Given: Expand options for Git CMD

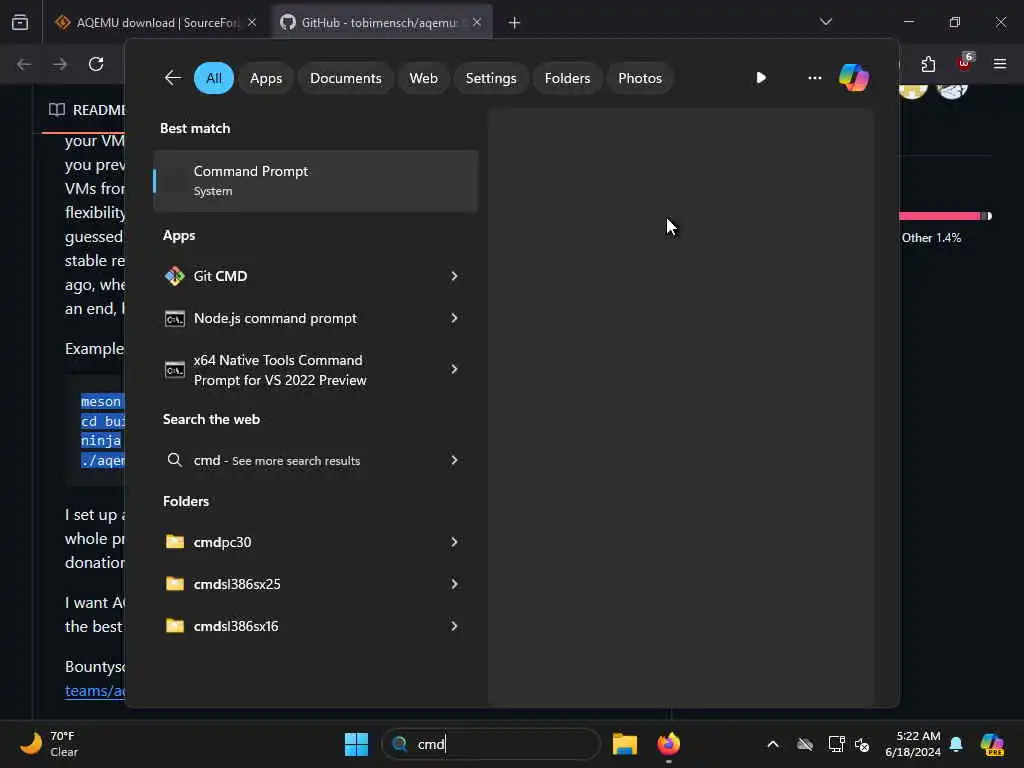Looking at the screenshot, I should [454, 276].
